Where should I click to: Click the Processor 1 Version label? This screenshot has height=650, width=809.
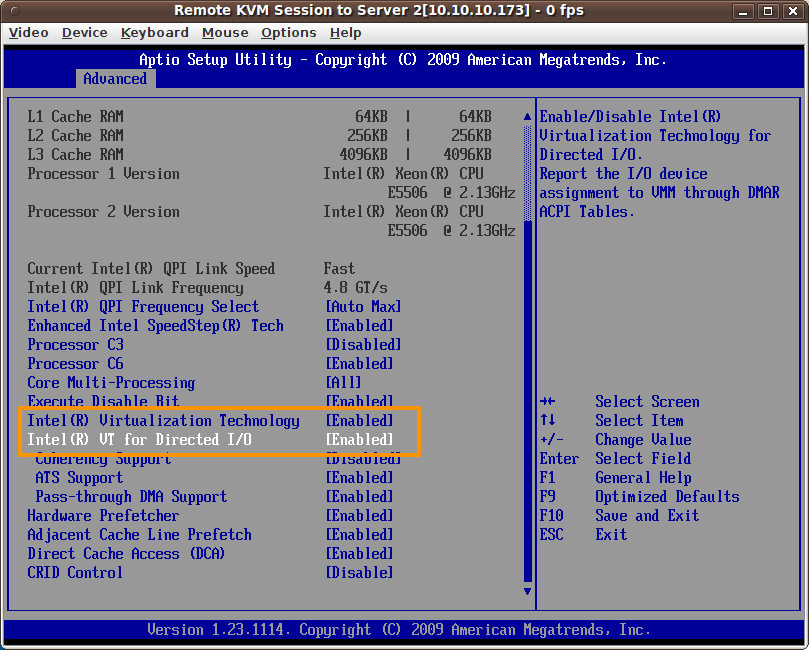point(103,174)
